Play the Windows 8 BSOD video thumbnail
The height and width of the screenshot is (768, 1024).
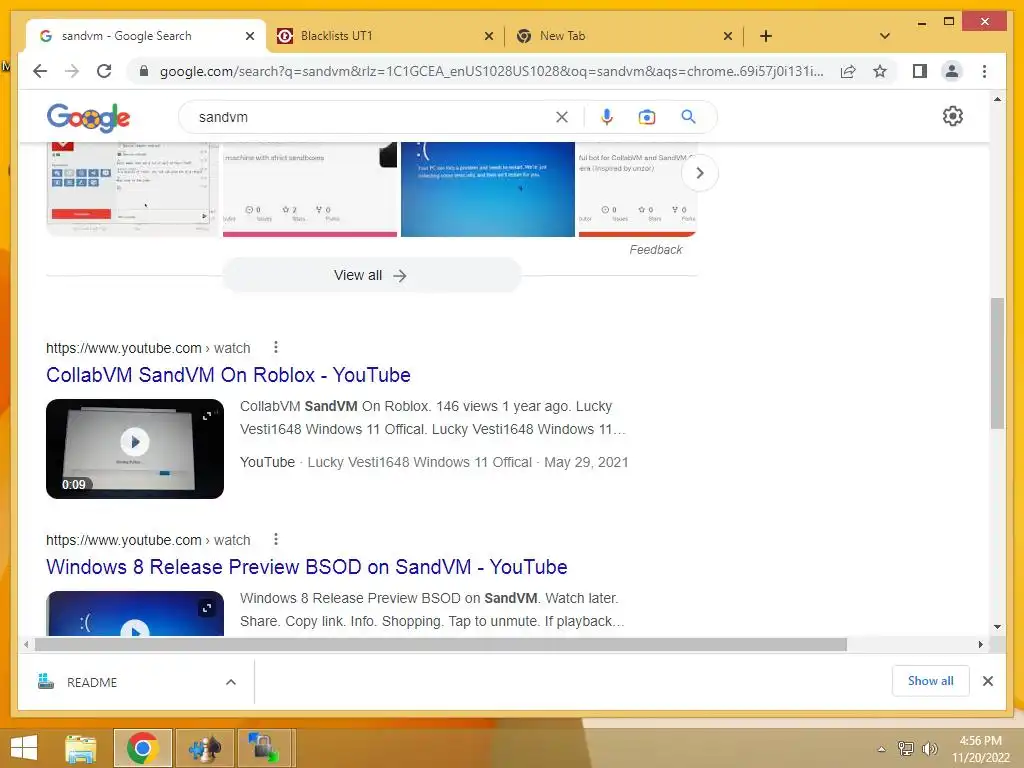click(135, 614)
